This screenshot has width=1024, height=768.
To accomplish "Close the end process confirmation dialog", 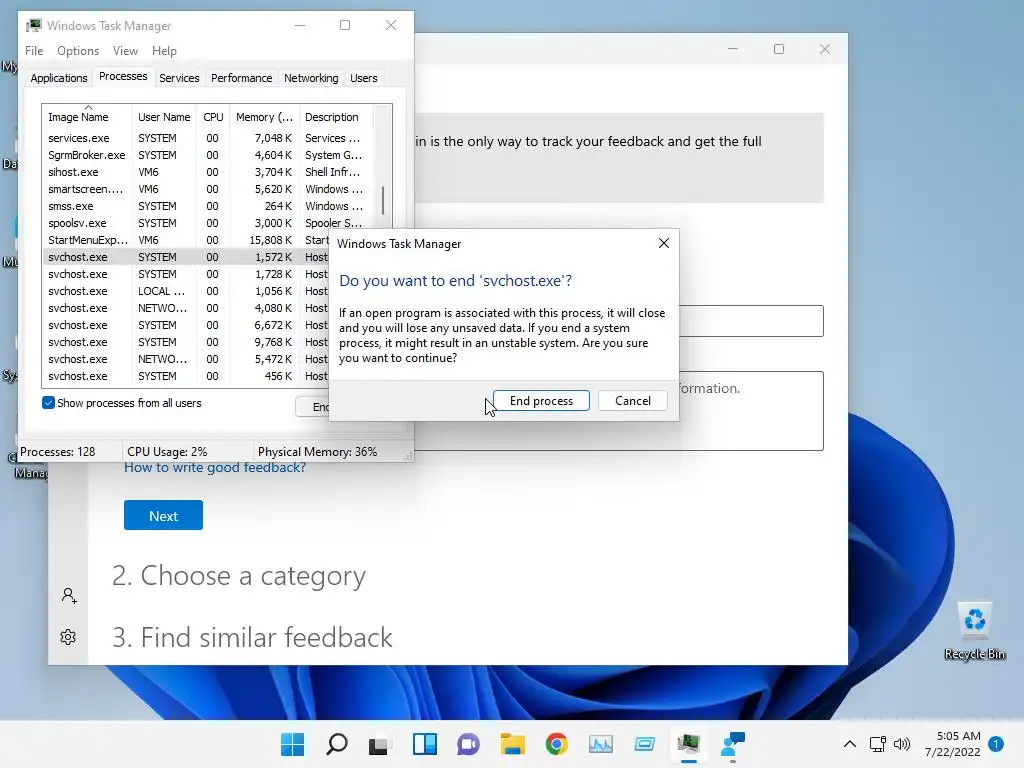I will (x=664, y=243).
